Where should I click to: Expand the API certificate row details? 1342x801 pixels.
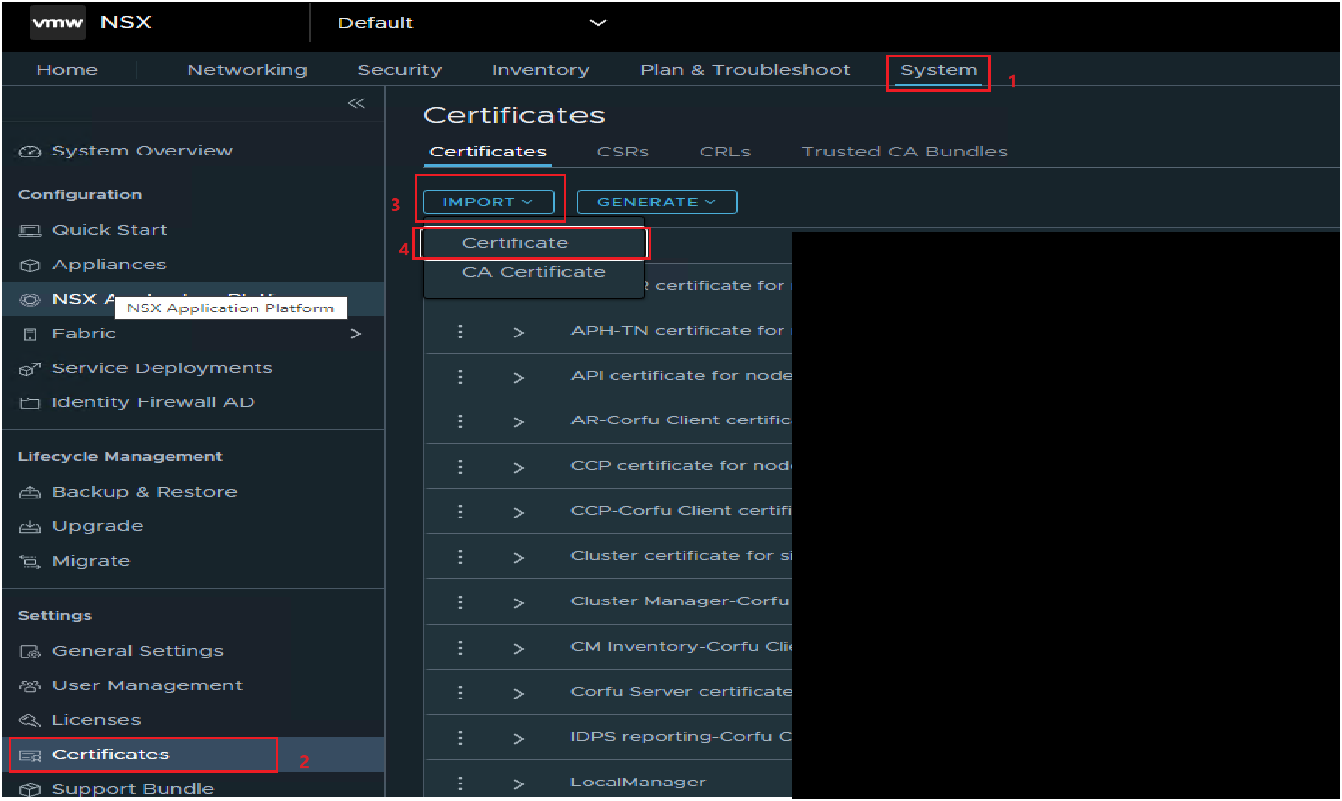pos(518,377)
